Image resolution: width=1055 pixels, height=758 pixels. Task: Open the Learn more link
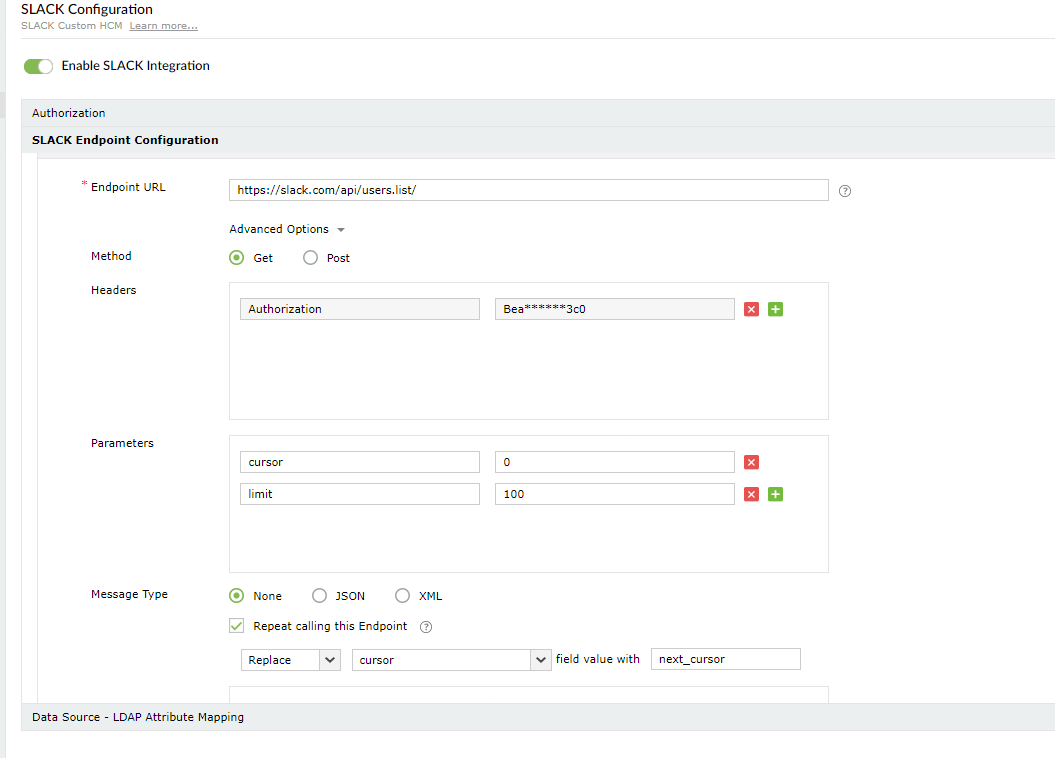[x=163, y=25]
